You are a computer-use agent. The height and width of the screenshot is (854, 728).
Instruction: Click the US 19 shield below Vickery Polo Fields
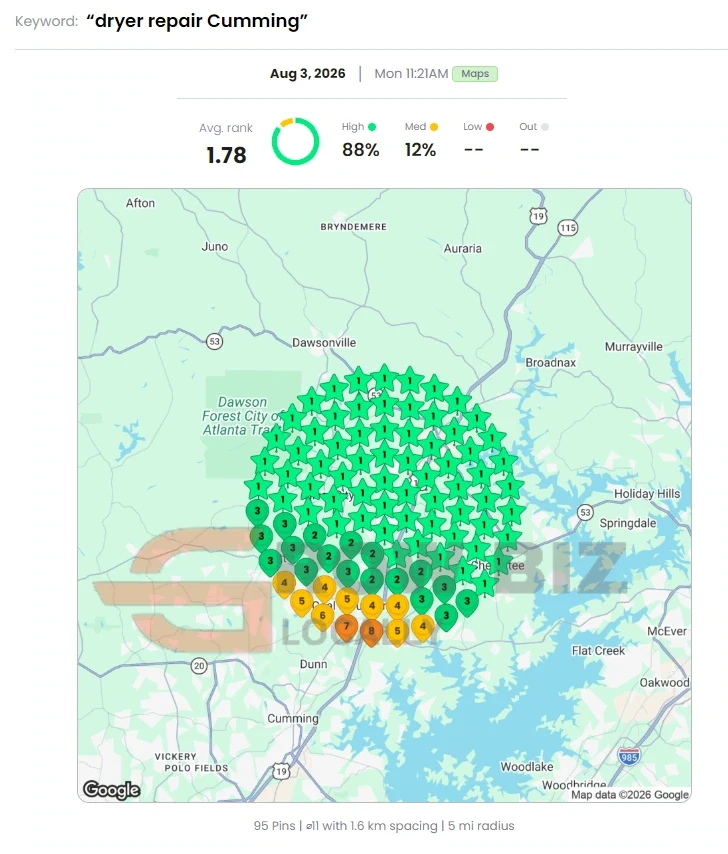pos(281,771)
